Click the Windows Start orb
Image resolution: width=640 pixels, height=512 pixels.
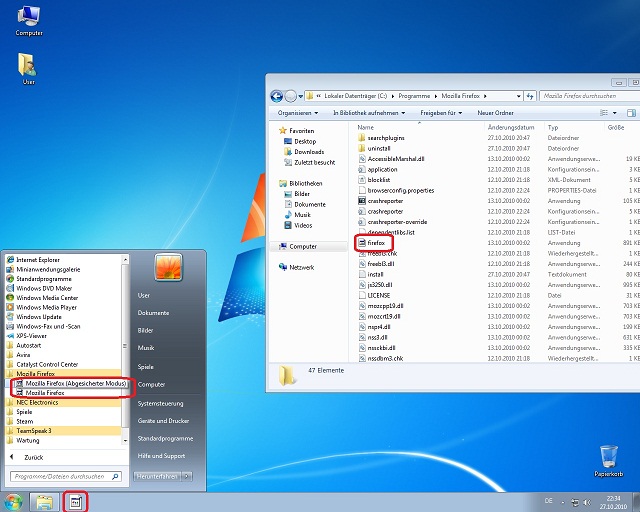pos(13,502)
